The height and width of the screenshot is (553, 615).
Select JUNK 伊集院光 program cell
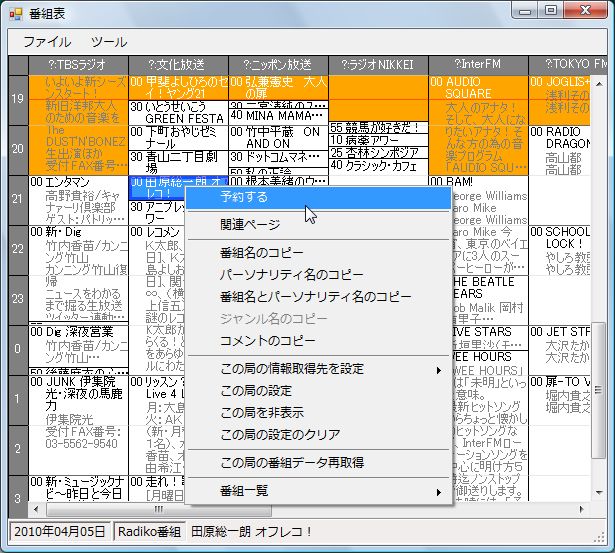78,425
